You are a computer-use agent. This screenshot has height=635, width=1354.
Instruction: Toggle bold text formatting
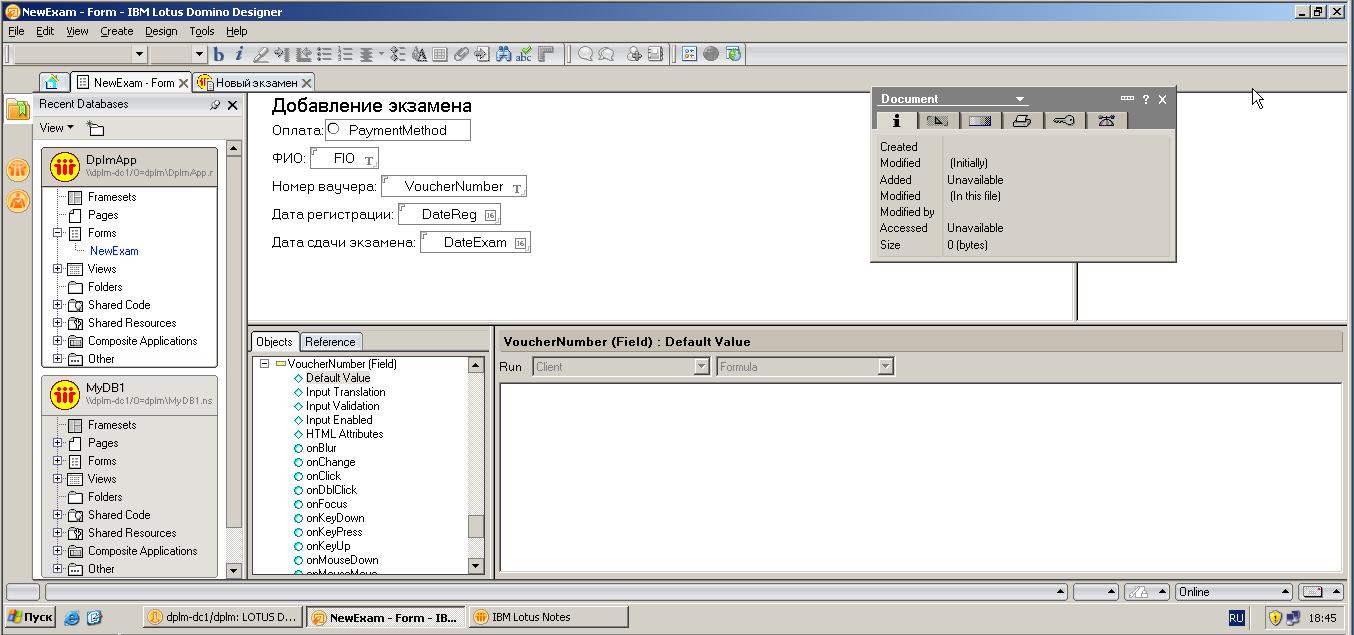[219, 54]
